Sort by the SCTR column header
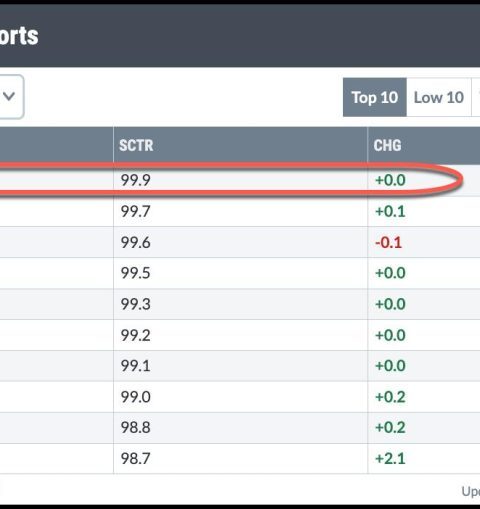480x509 pixels. point(136,145)
